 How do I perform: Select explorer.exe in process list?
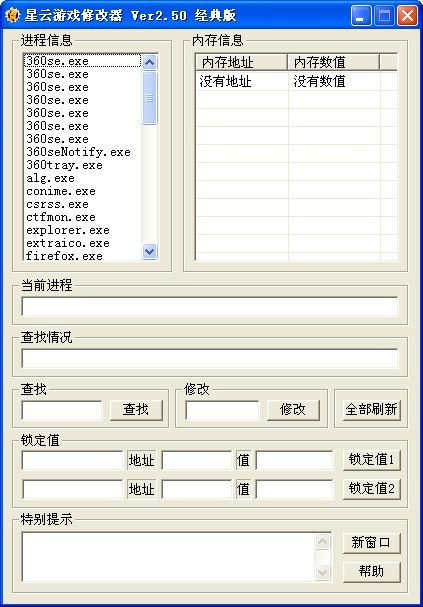pyautogui.click(x=68, y=230)
